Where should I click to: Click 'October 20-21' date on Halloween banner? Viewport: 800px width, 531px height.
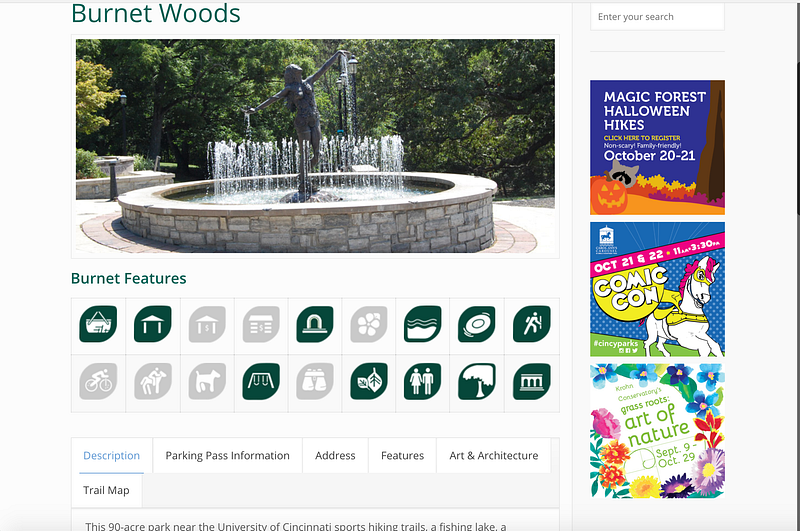click(x=649, y=156)
